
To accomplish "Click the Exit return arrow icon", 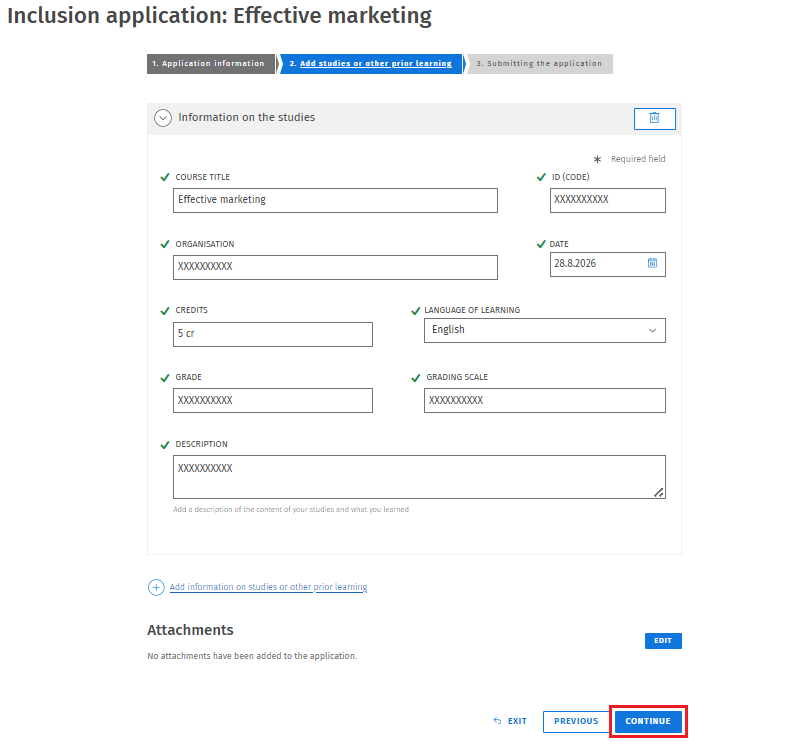I will [x=497, y=721].
